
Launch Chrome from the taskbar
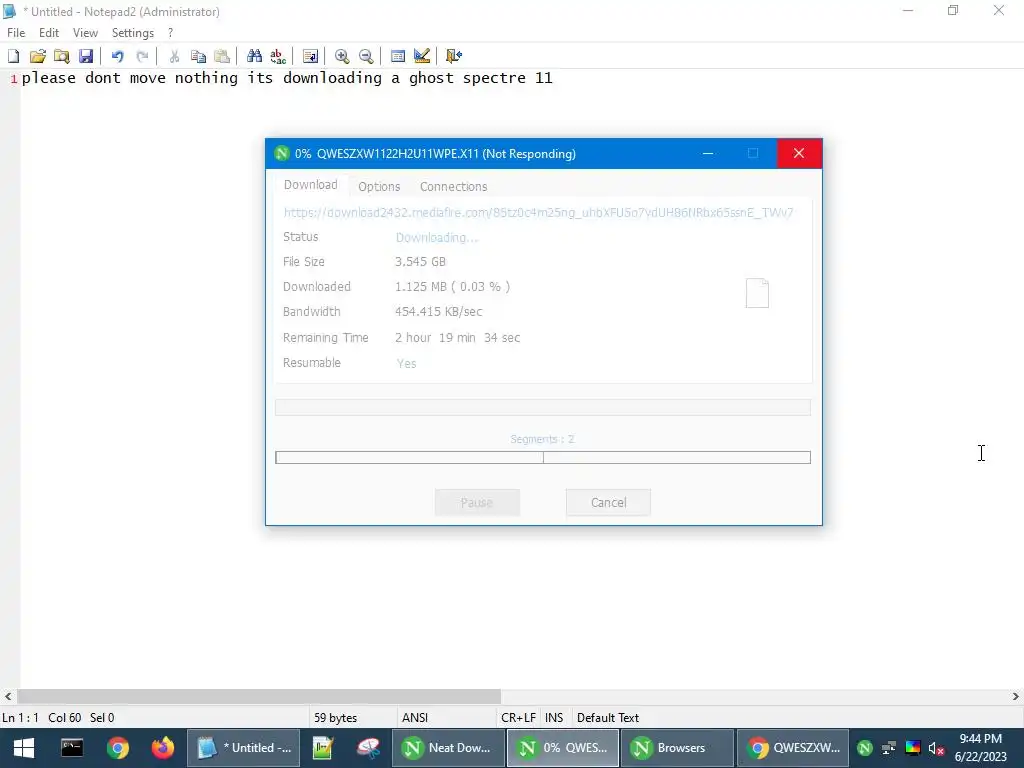click(x=118, y=748)
